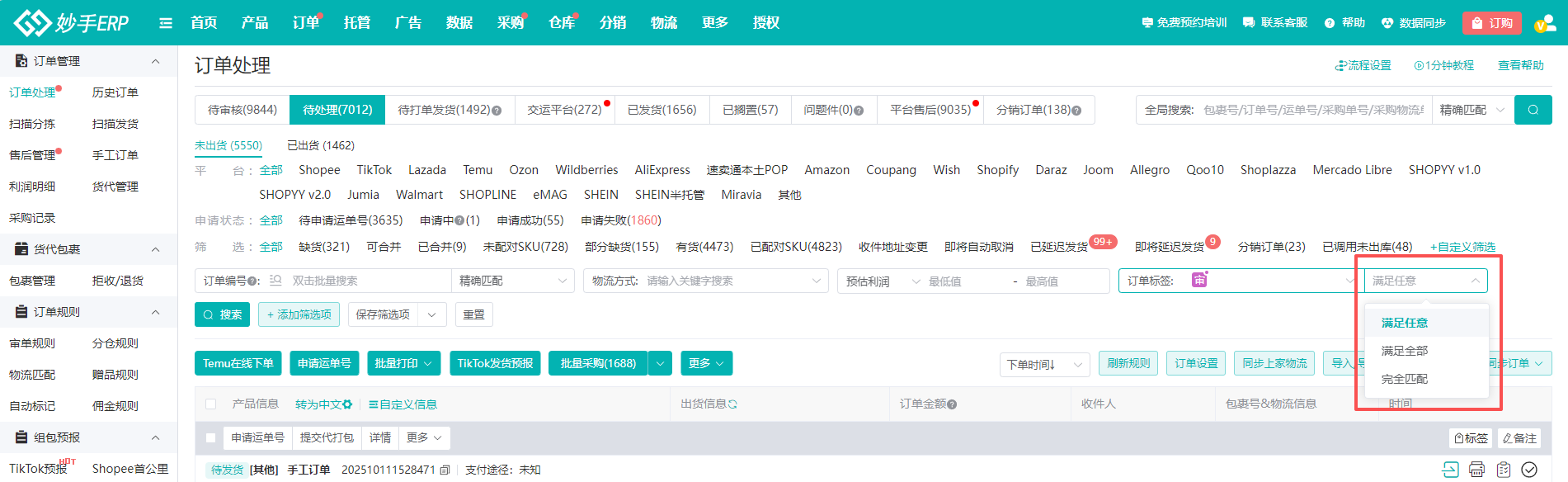Click the hamburger menu icon in header
This screenshot has width=1568, height=482.
(x=166, y=23)
